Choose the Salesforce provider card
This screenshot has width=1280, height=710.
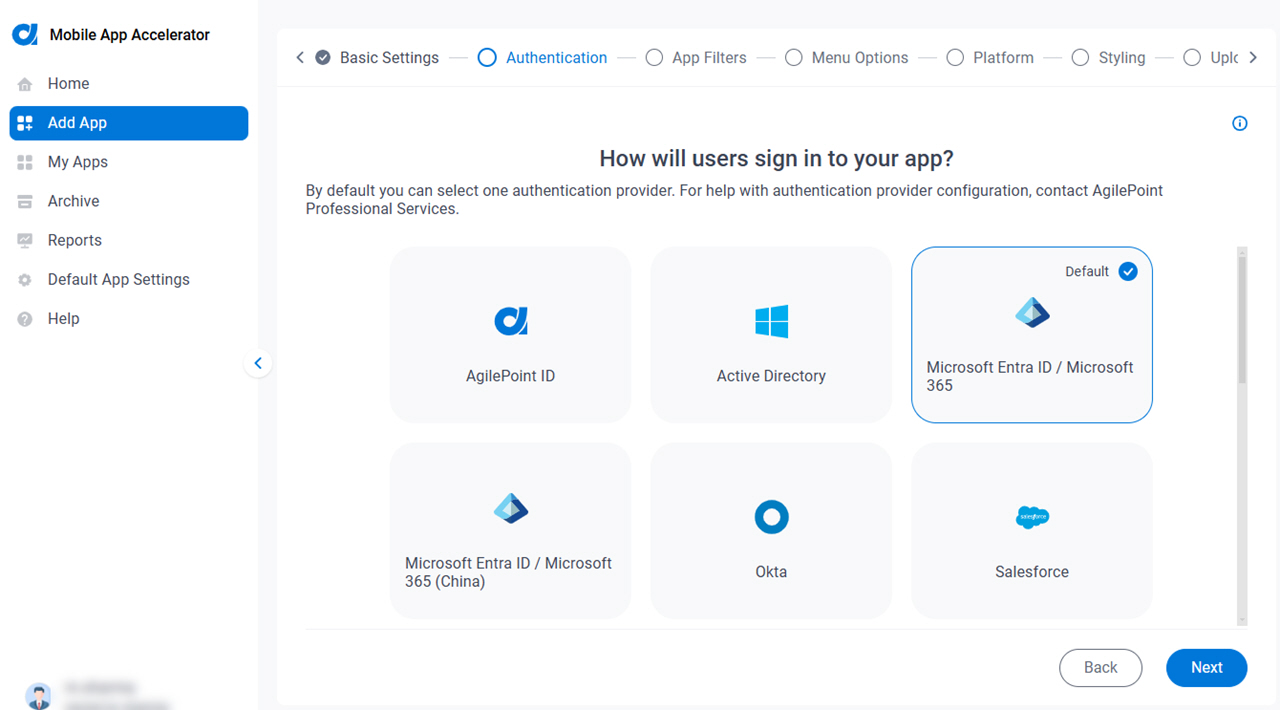tap(1032, 531)
